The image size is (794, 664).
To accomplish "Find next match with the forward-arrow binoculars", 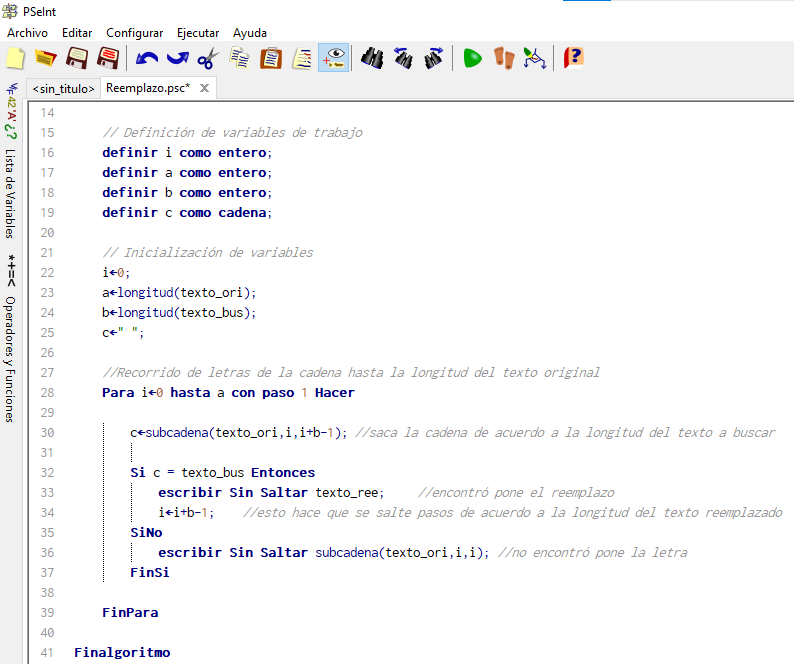I will pos(434,58).
